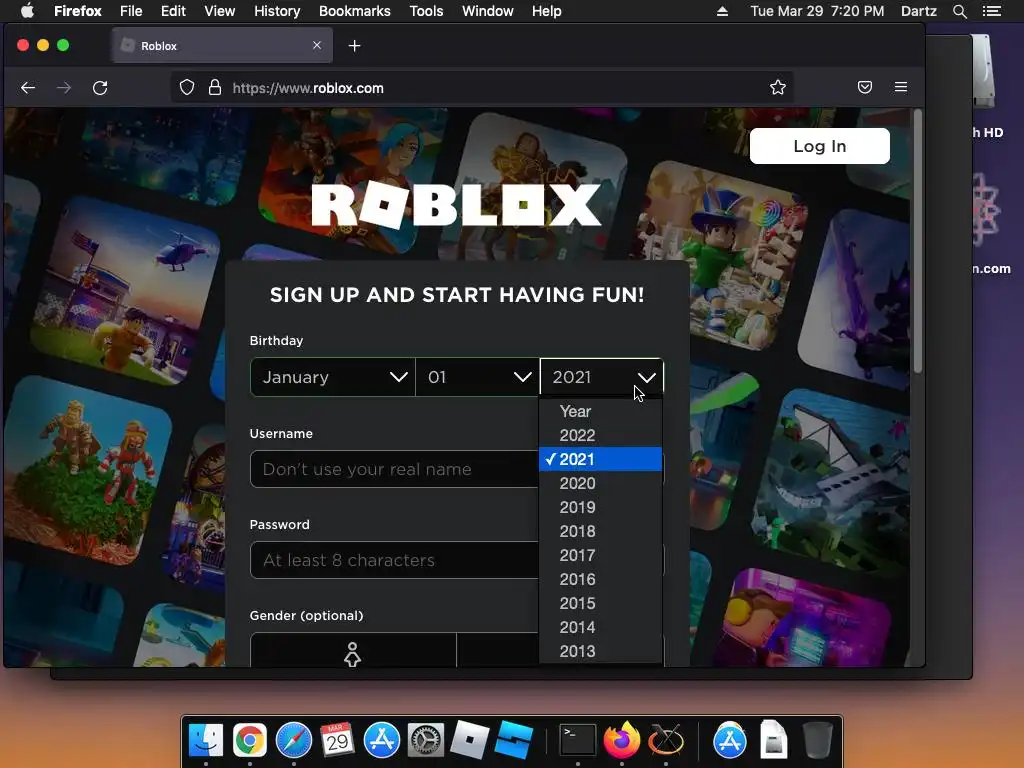Open the Tools menu
This screenshot has height=768, width=1024.
click(x=426, y=11)
